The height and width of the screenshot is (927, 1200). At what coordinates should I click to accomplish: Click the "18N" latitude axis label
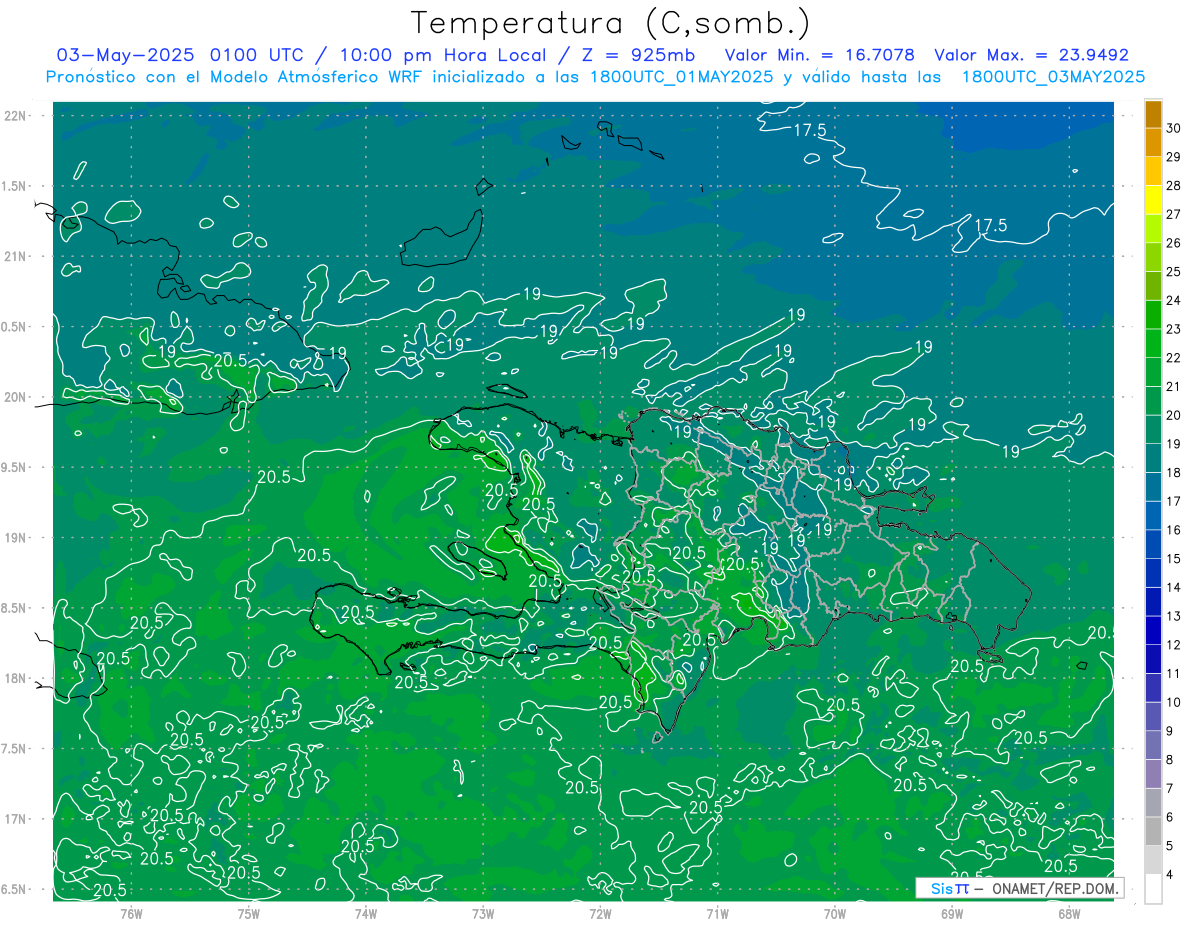pos(15,678)
